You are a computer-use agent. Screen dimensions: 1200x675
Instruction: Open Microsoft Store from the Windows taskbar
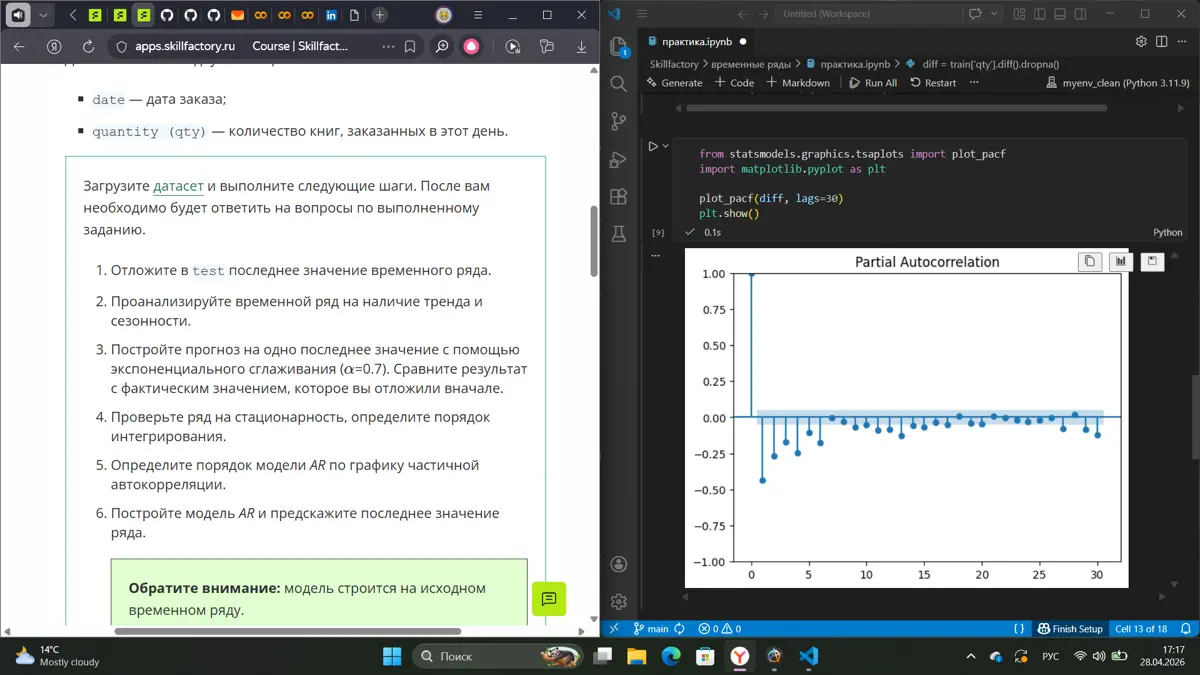705,656
